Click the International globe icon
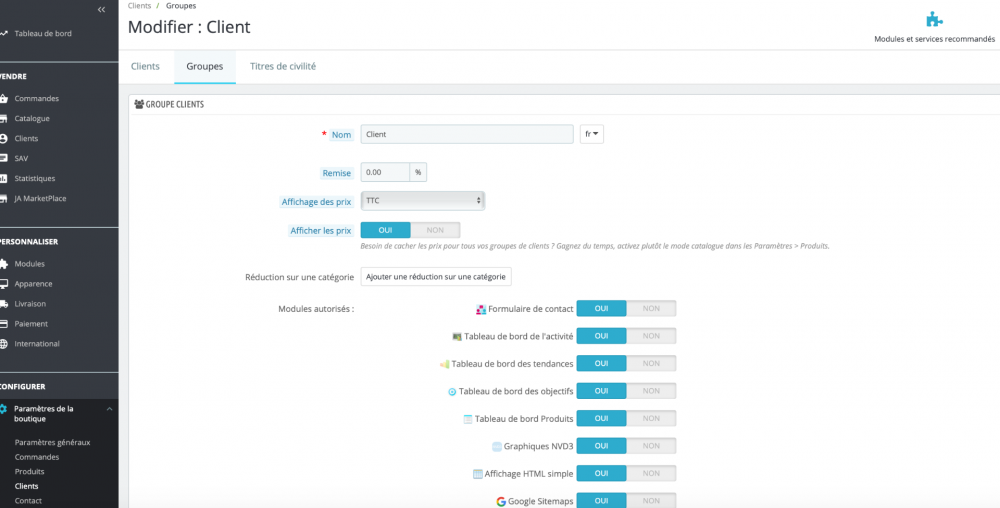The width and height of the screenshot is (1000, 508). 3,344
